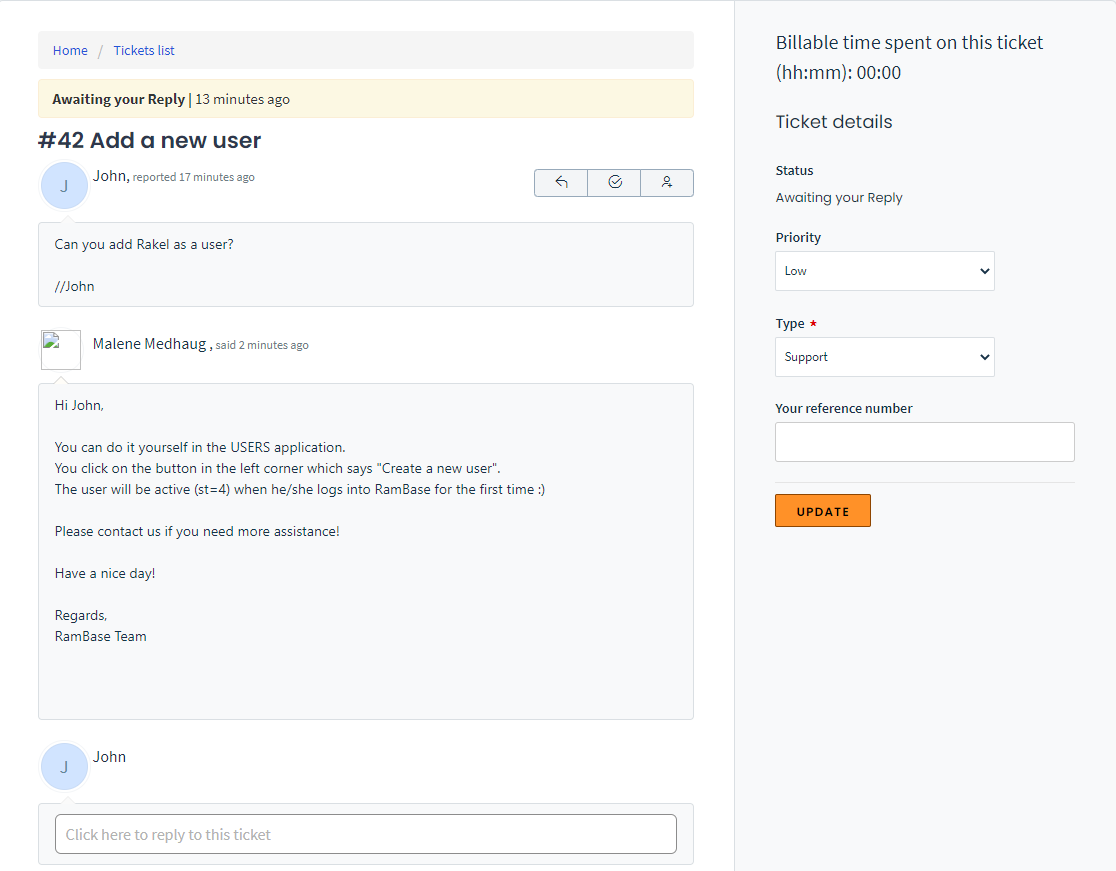
Task: Click the reply arrow icon on John's message
Action: click(560, 183)
